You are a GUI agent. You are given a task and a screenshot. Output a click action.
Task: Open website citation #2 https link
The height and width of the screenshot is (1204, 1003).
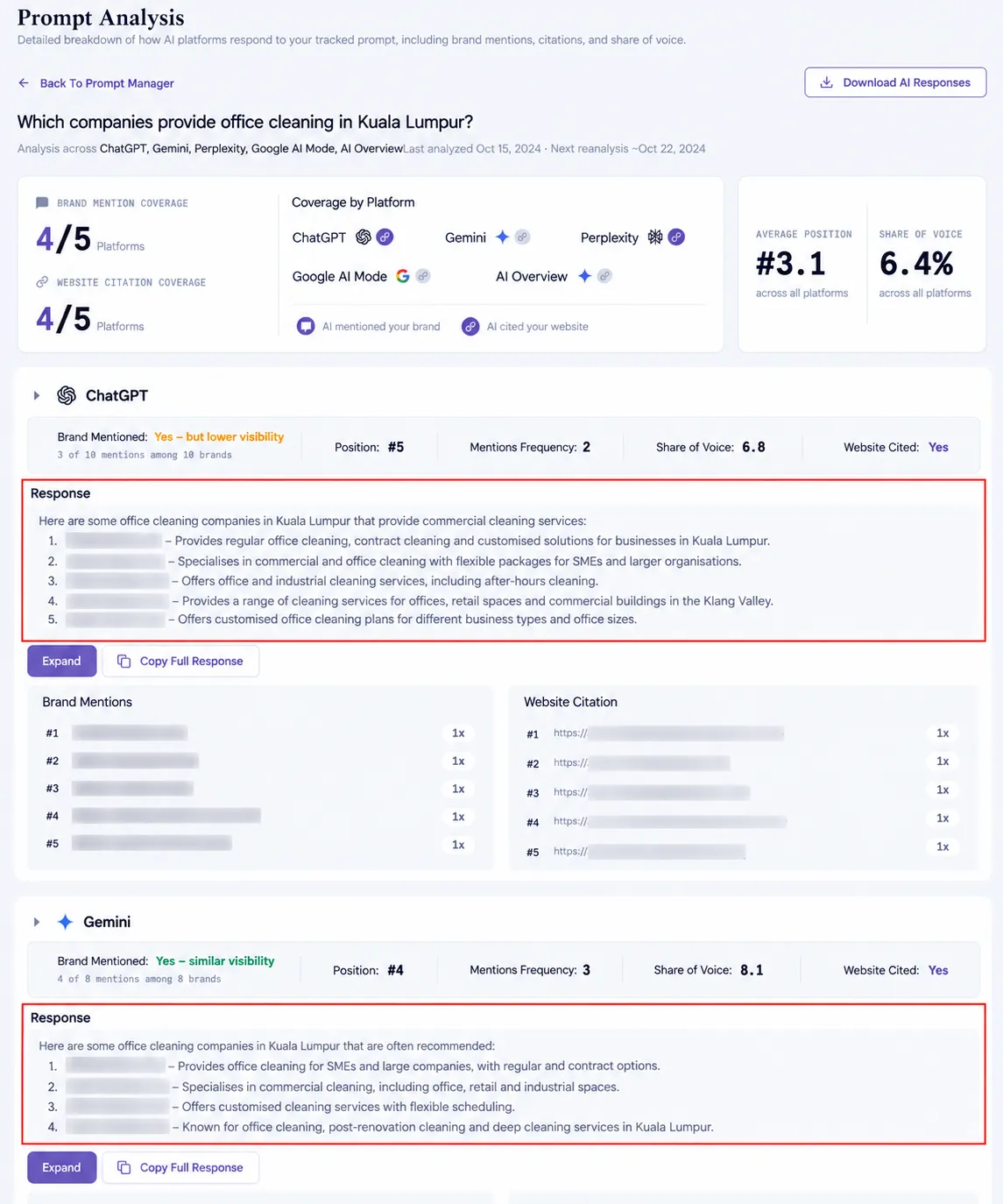click(641, 762)
